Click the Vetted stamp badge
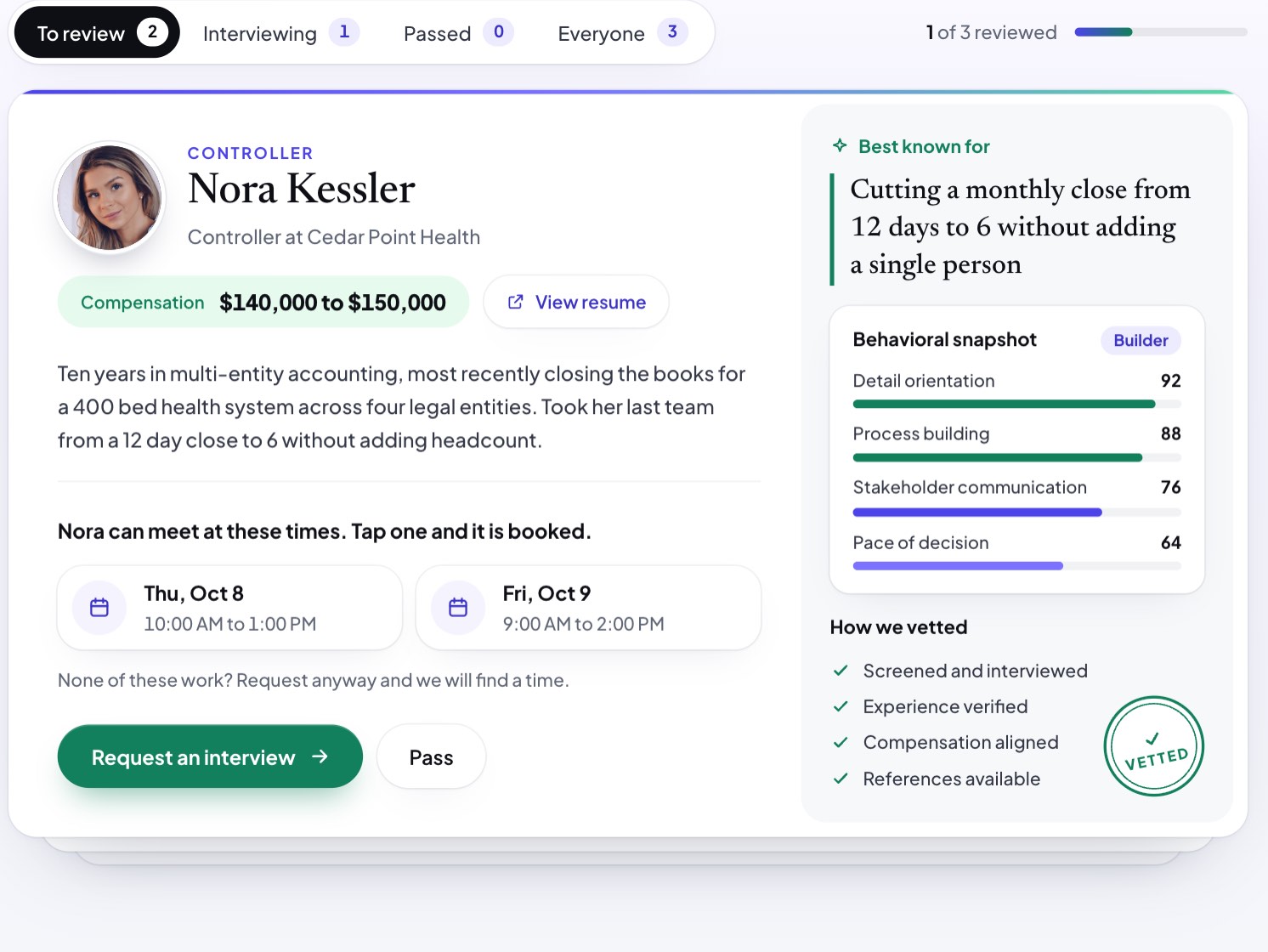Image resolution: width=1268 pixels, height=952 pixels. (1154, 746)
